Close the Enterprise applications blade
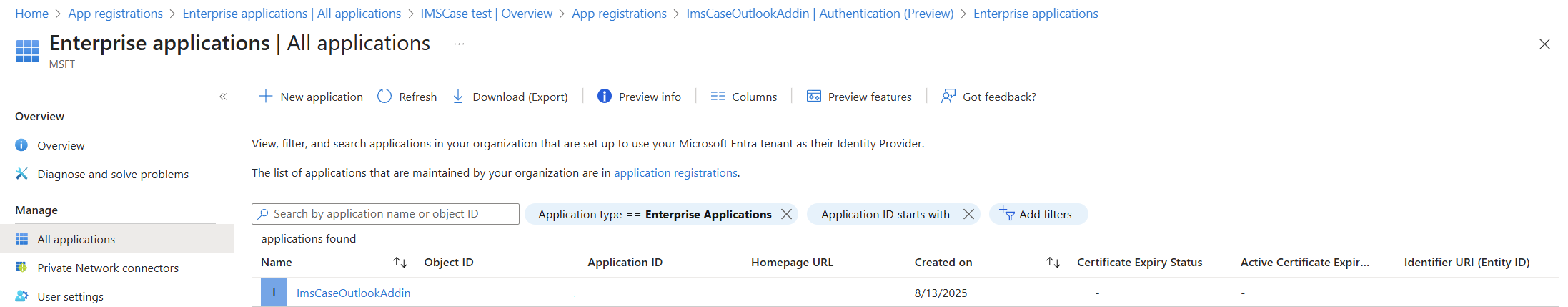 click(1544, 44)
